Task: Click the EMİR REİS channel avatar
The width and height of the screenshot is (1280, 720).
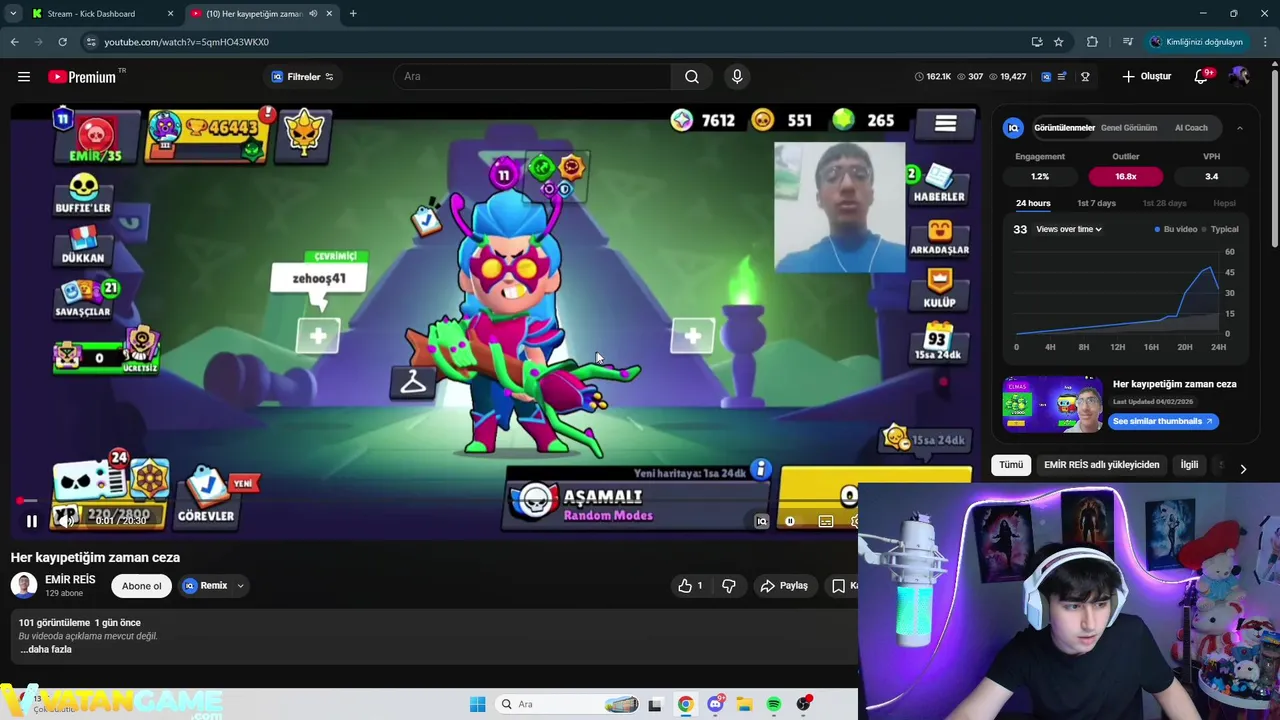Action: point(24,586)
